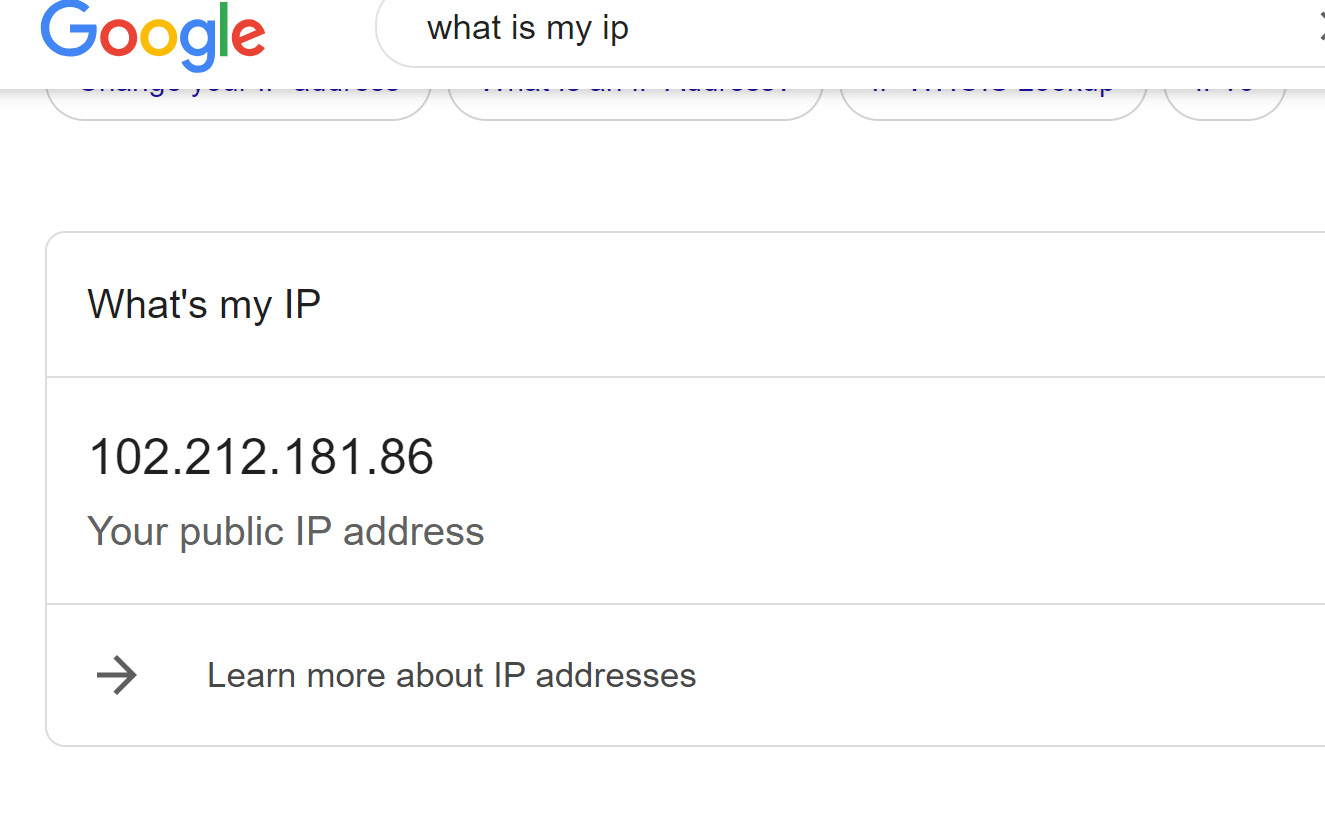The image size is (1325, 836).
Task: Click blank space right of the IP address
Action: [x=850, y=457]
